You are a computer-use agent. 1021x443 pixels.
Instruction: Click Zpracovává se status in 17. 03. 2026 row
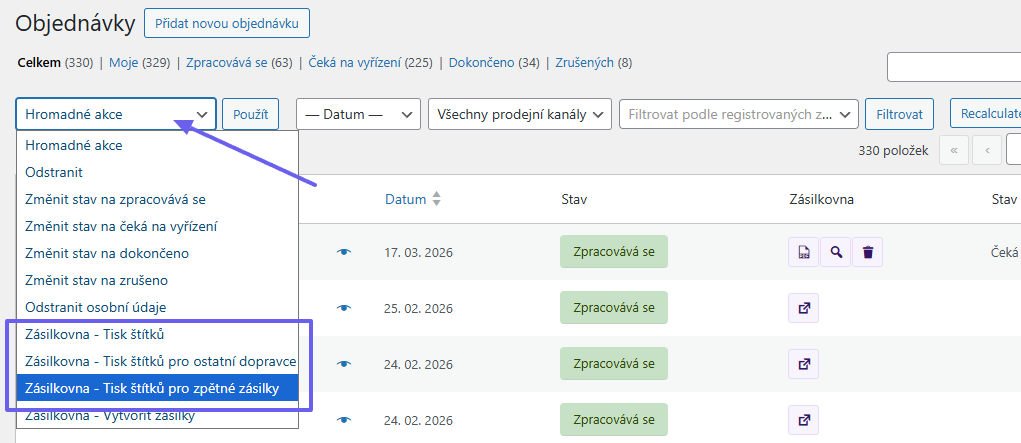[614, 252]
